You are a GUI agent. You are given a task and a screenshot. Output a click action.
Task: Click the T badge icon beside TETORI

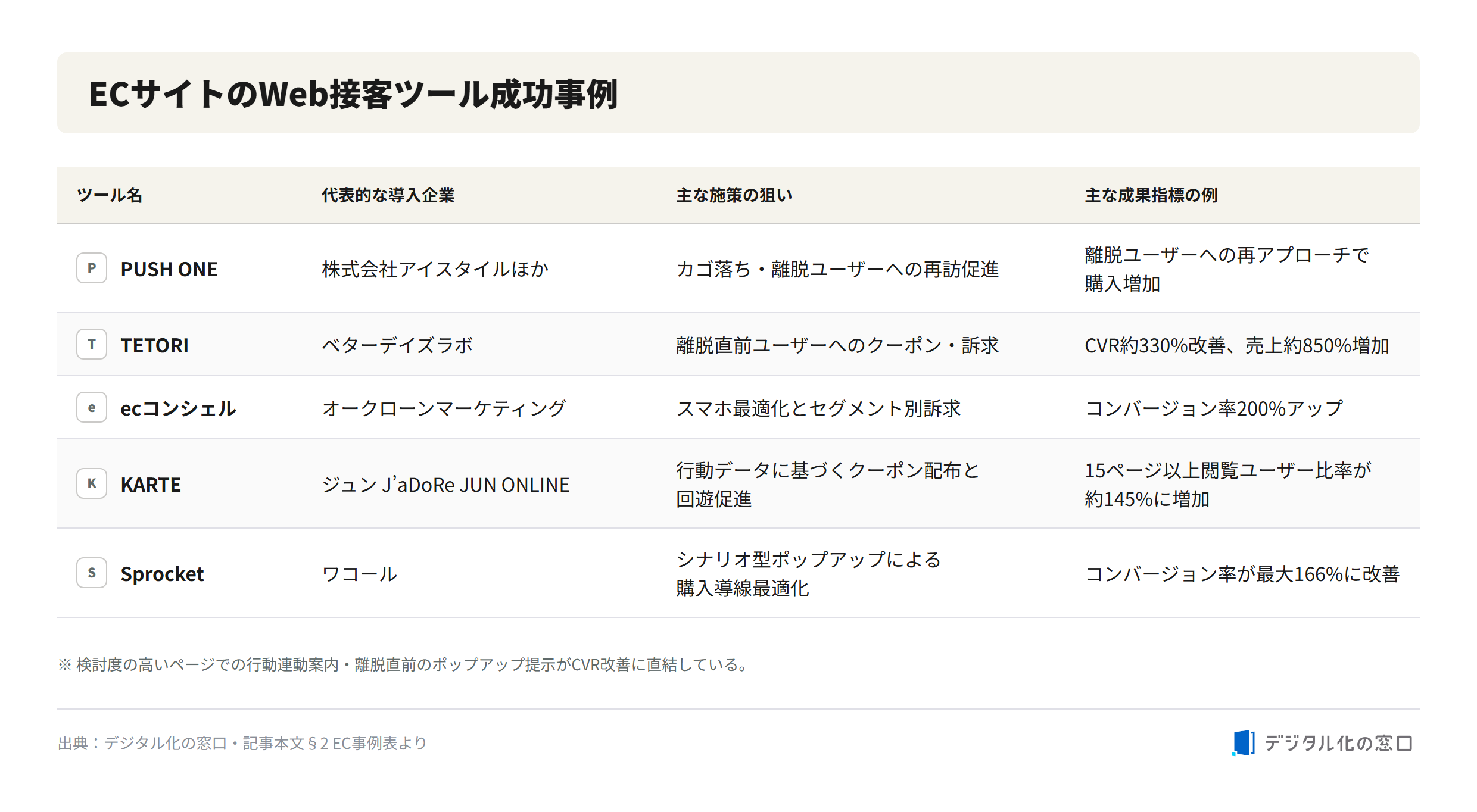[92, 344]
